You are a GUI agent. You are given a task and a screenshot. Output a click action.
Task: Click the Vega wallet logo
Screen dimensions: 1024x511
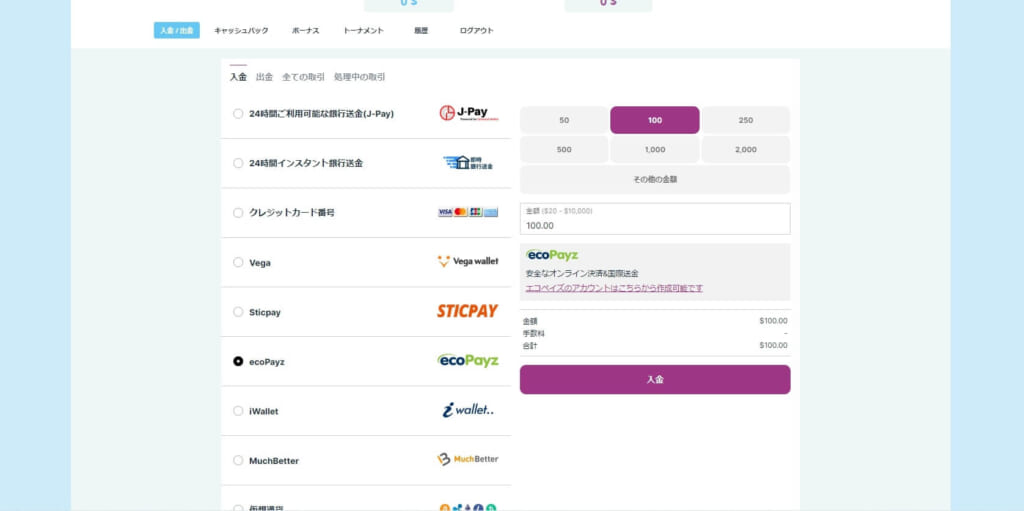click(x=468, y=261)
